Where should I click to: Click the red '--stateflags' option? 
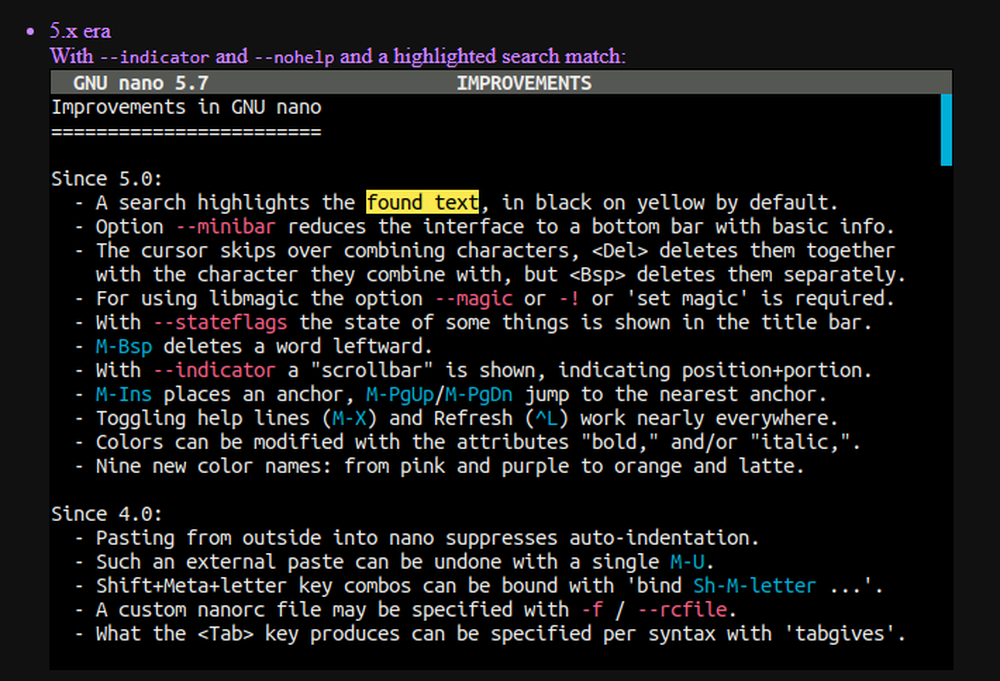coord(221,322)
